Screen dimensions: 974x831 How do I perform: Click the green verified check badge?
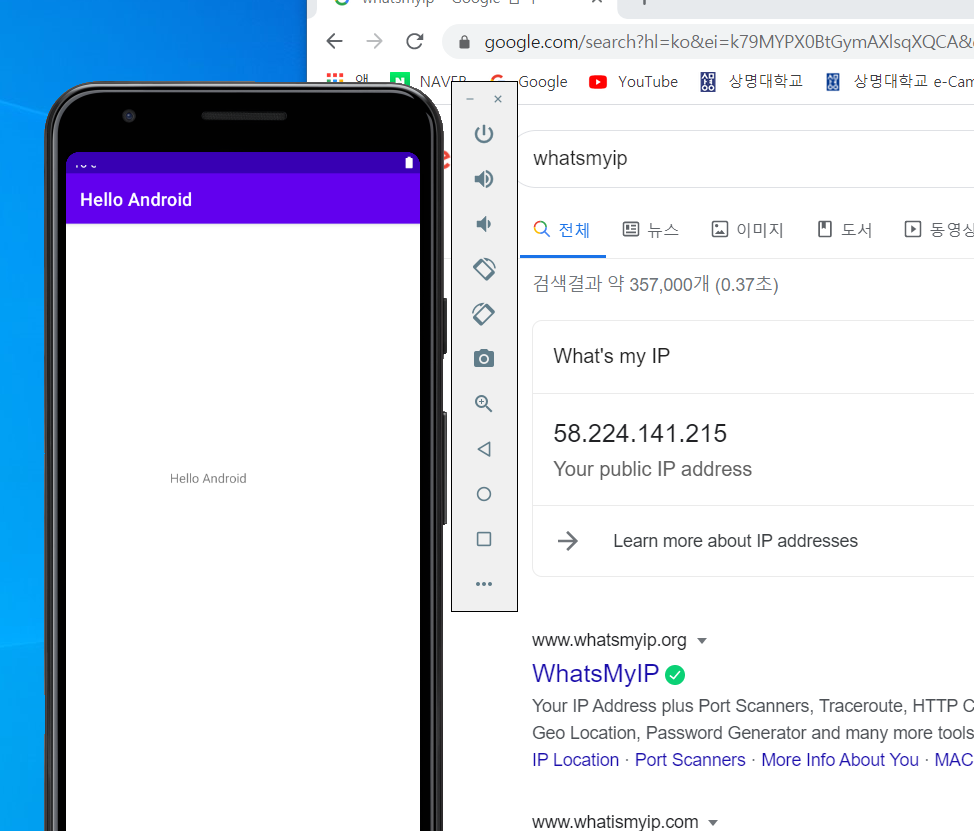coord(675,675)
